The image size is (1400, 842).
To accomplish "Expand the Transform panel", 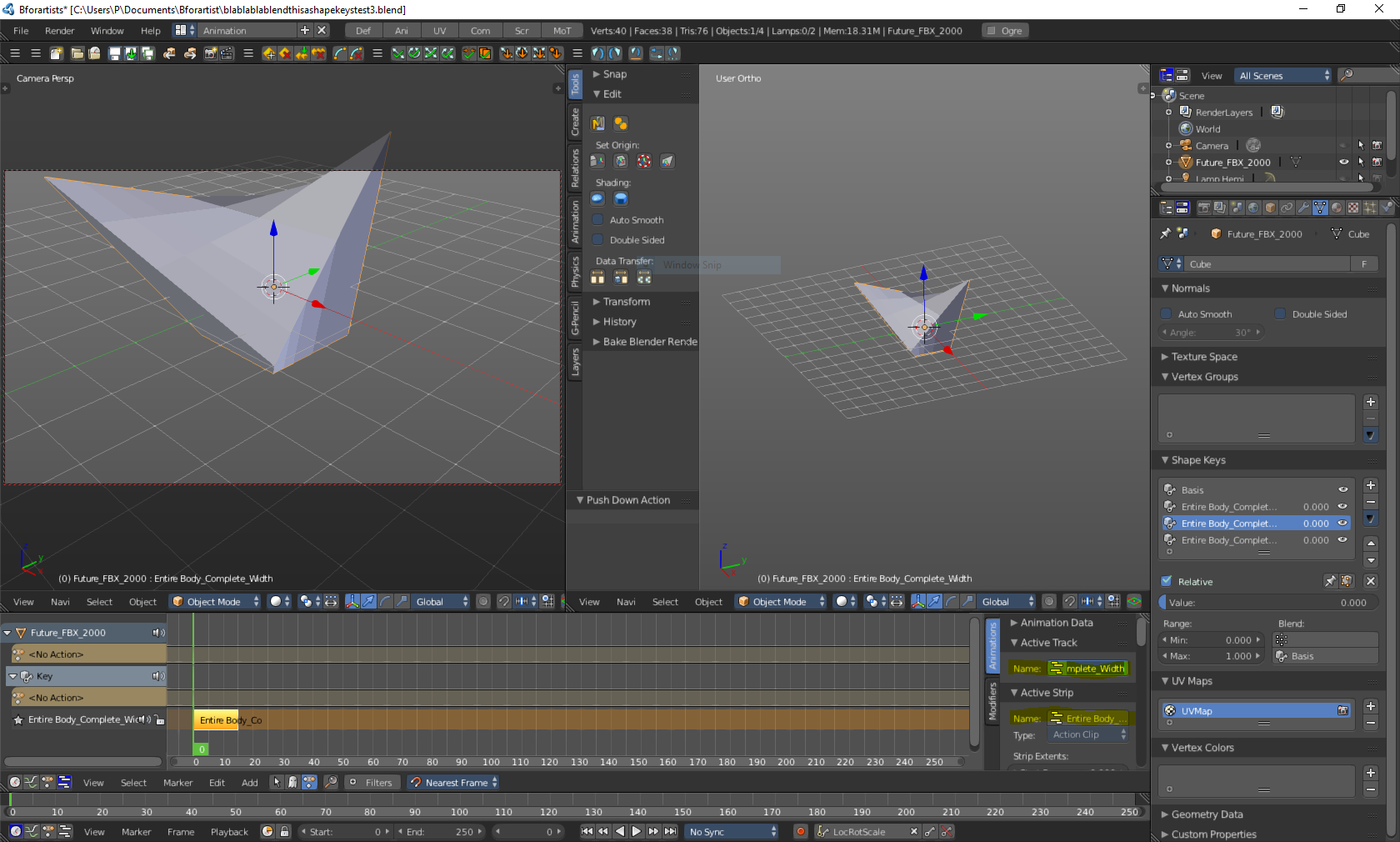I will tap(626, 302).
